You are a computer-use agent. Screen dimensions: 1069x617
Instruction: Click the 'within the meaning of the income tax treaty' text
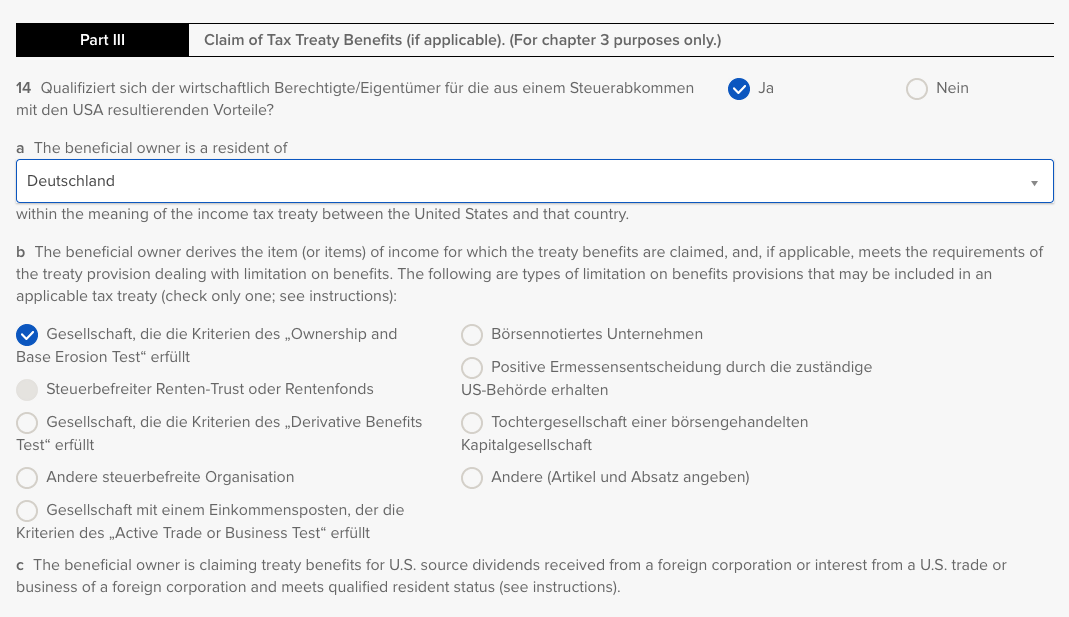click(322, 214)
